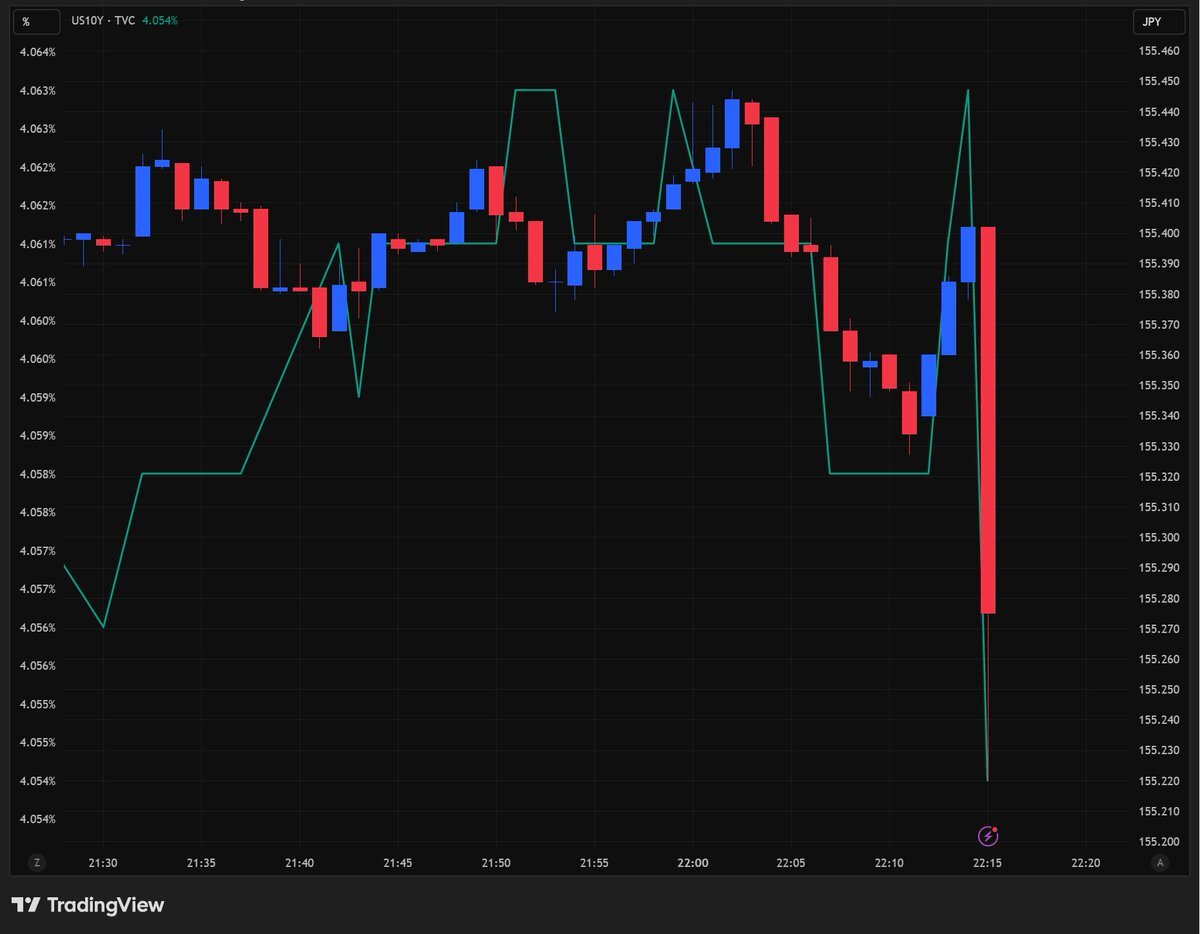Click the 21:35 time axis label
1200x934 pixels.
[x=201, y=863]
